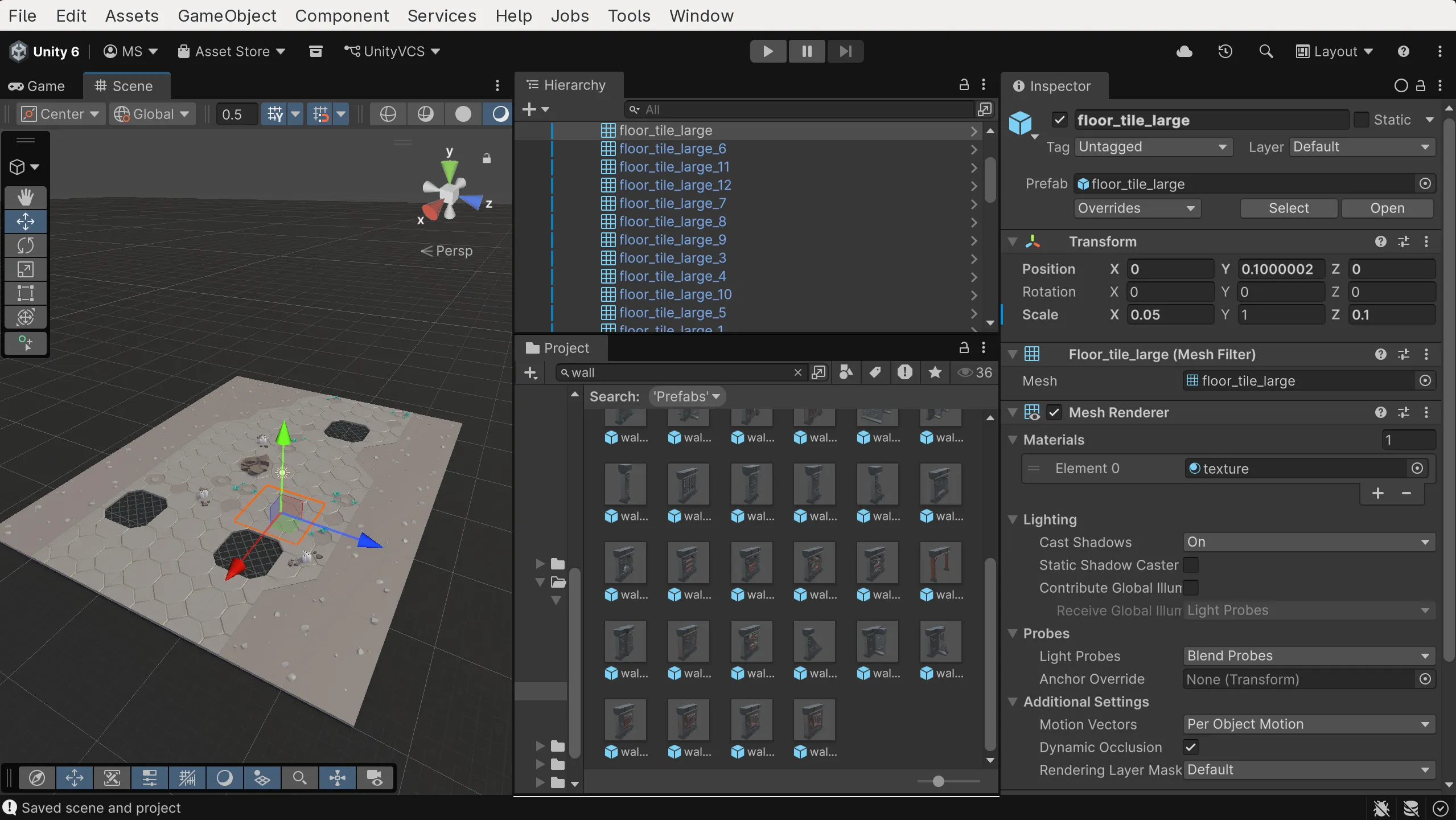Select floor_tile_large_12 in Hierarchy
Screen dimensions: 1456x820
(x=674, y=185)
